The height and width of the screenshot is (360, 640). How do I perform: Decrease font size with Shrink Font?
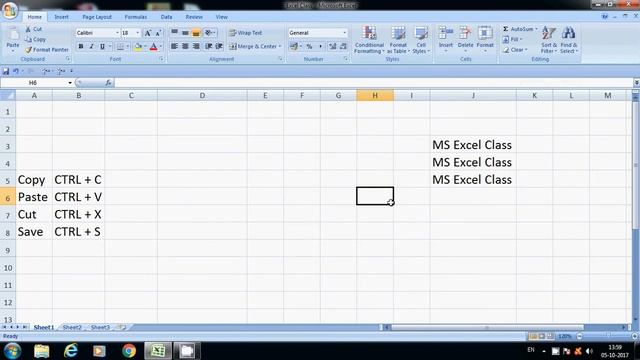click(x=158, y=33)
